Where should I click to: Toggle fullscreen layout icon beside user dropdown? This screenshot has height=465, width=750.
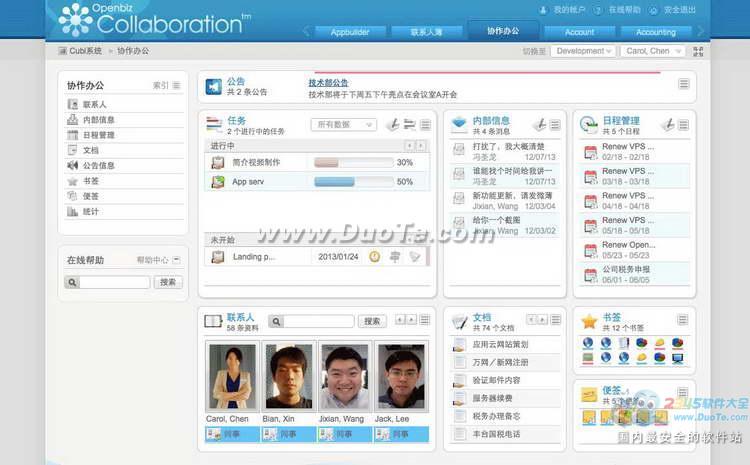[698, 51]
